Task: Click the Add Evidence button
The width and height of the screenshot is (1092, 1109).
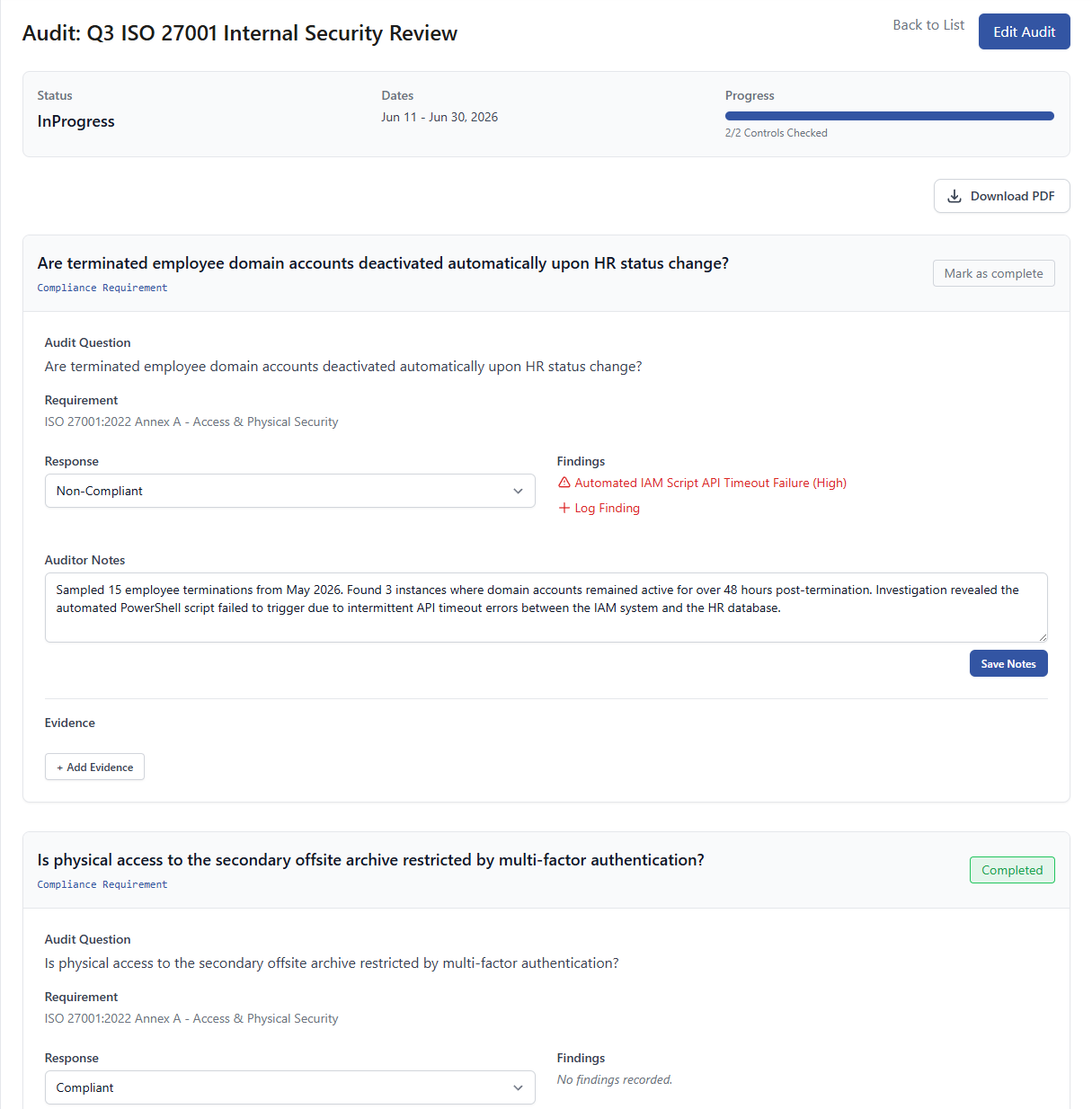Action: point(94,767)
